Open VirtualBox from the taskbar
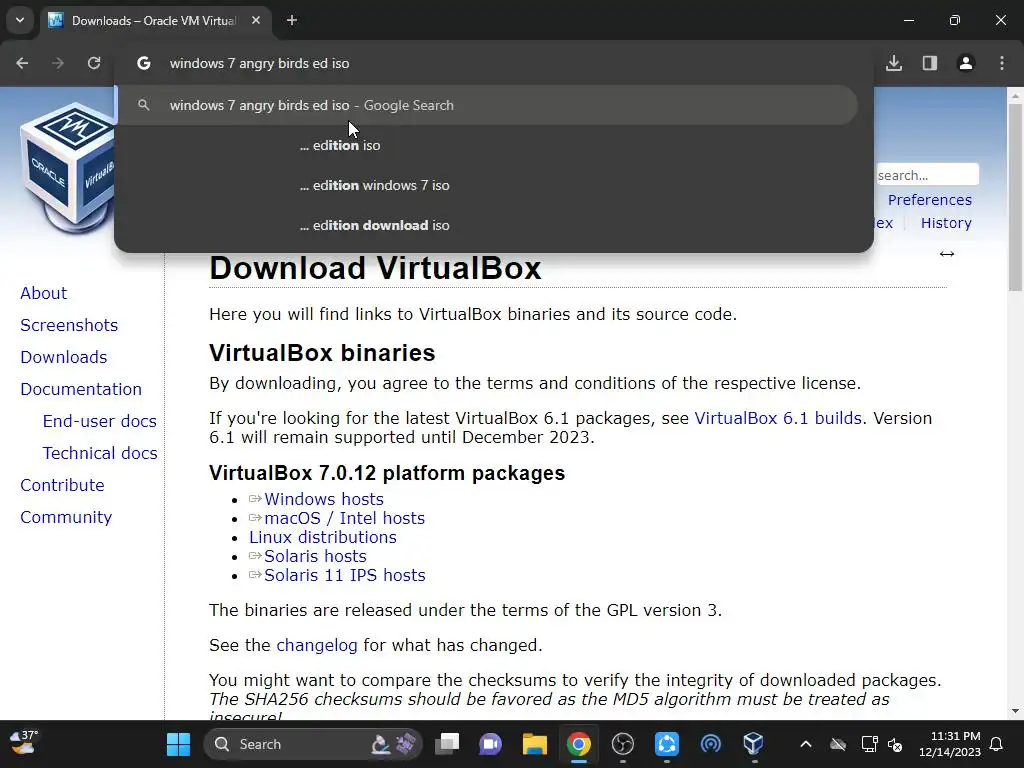The height and width of the screenshot is (768, 1024). pyautogui.click(x=754, y=744)
